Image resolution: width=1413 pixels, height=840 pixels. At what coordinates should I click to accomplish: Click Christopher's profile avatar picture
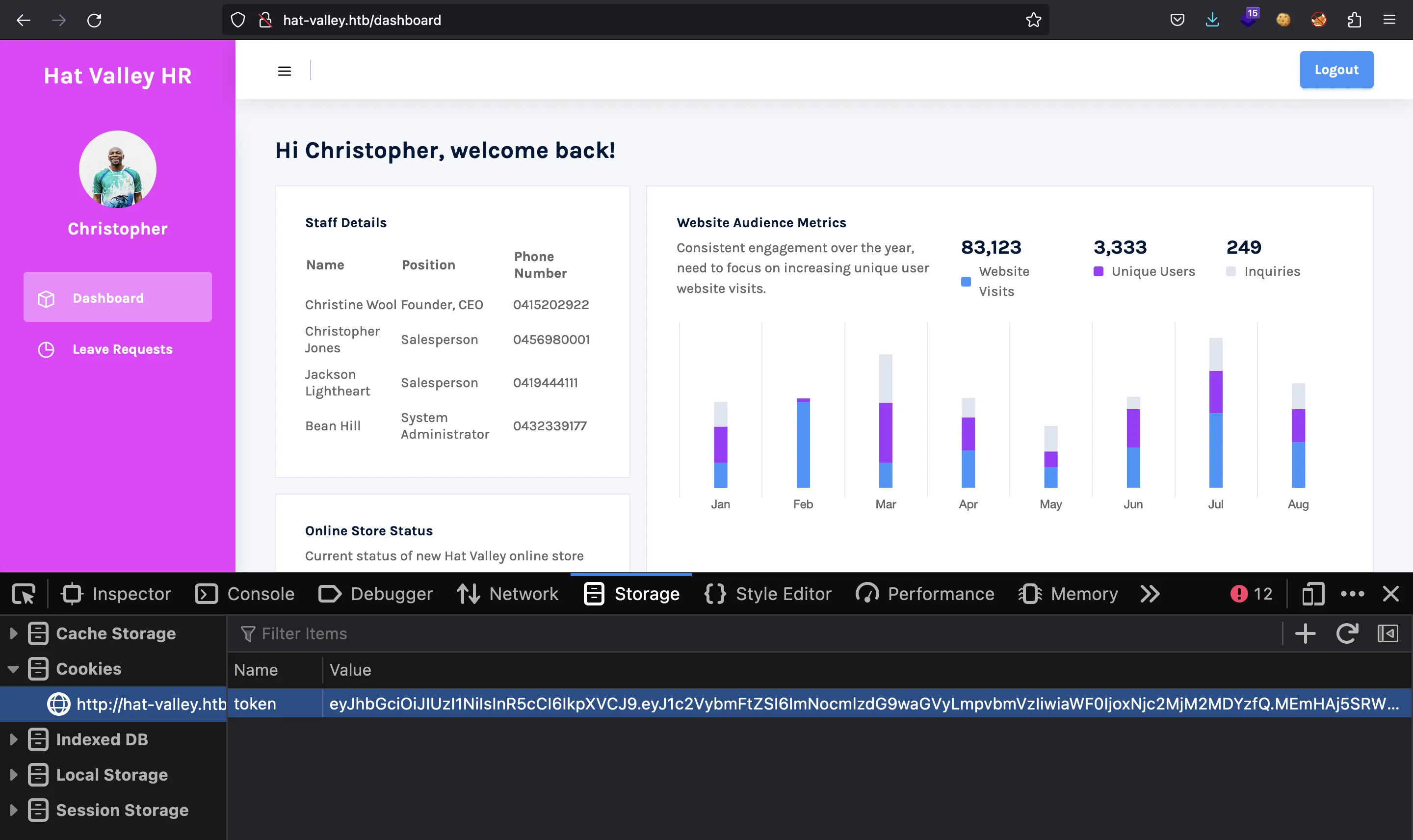pyautogui.click(x=118, y=169)
